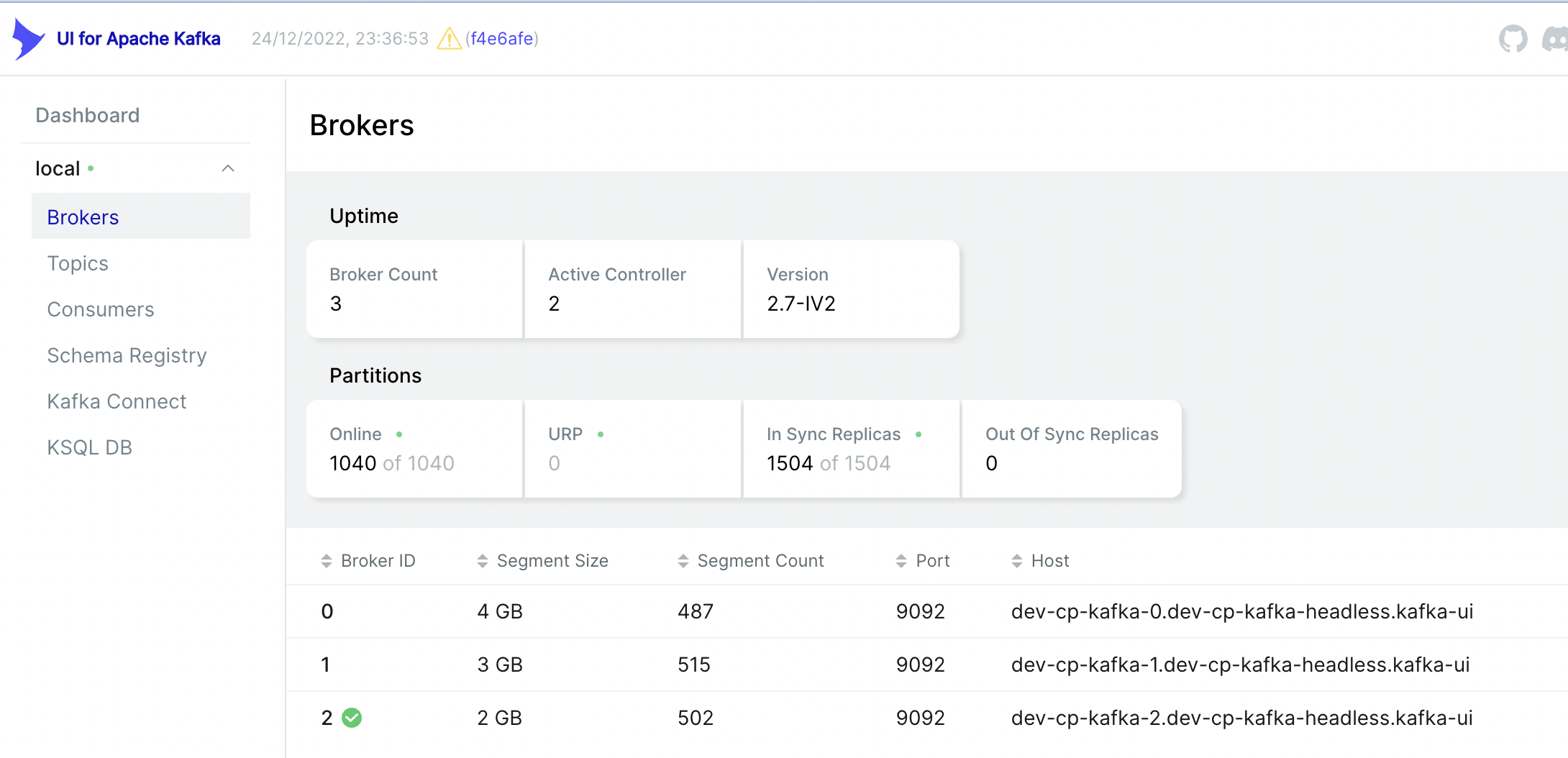Open broker ID 2 row
The image size is (1568, 758).
click(x=926, y=718)
